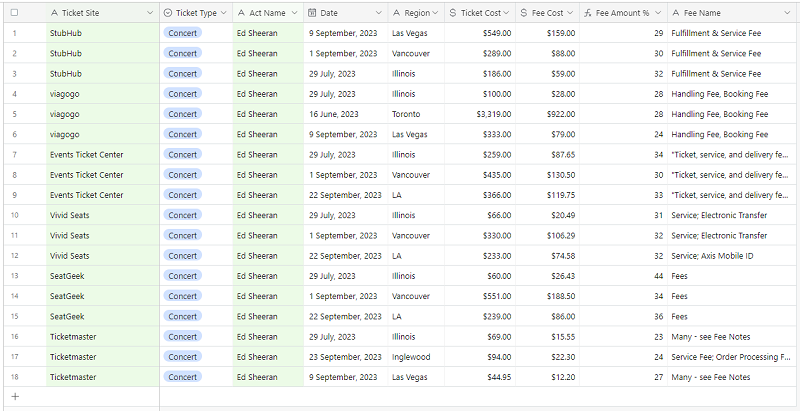Viewport: 800px width, 411px height.
Task: Select row number 7
Action: click(x=15, y=155)
